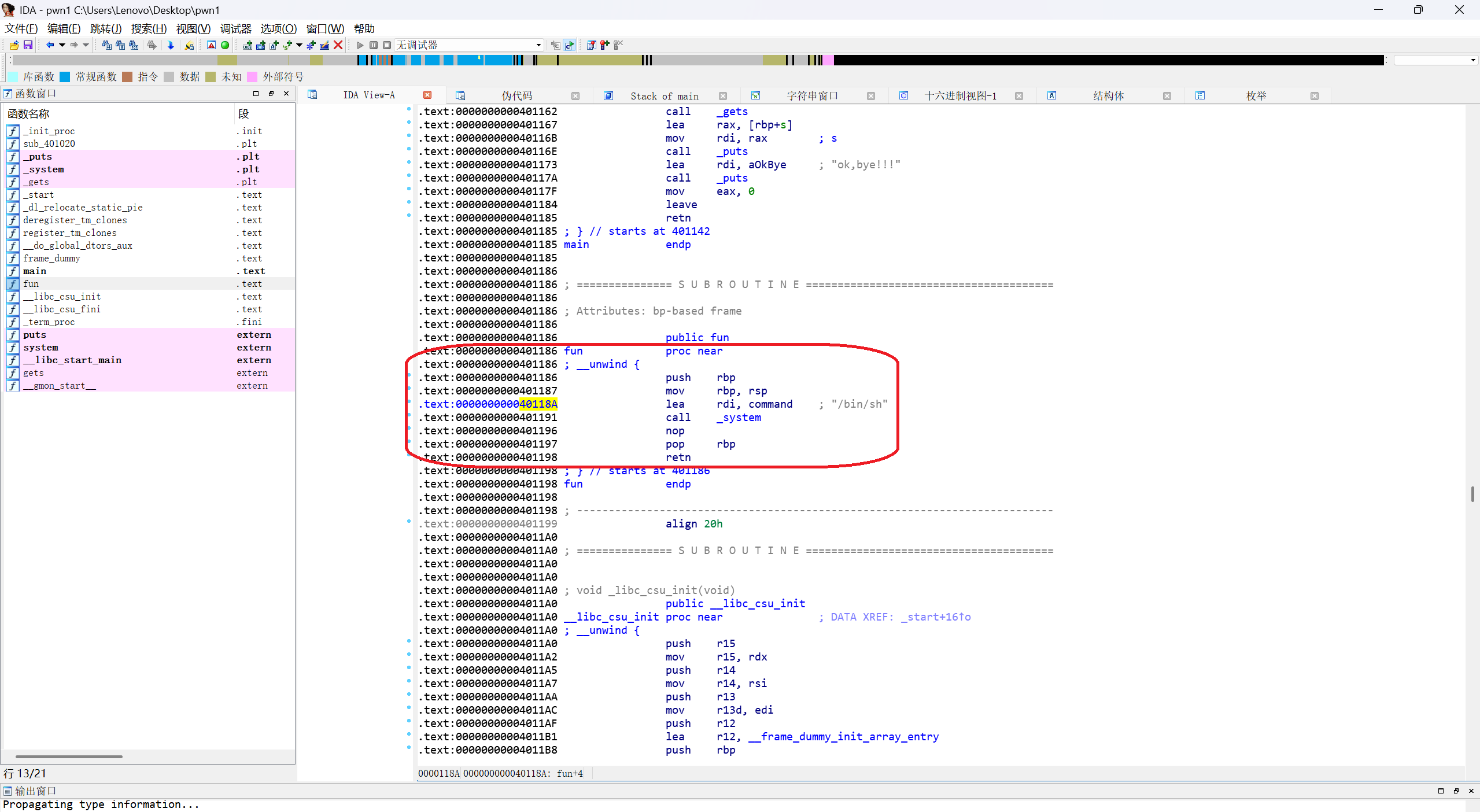Click the breakpoint list toolbar icon

tap(591, 45)
